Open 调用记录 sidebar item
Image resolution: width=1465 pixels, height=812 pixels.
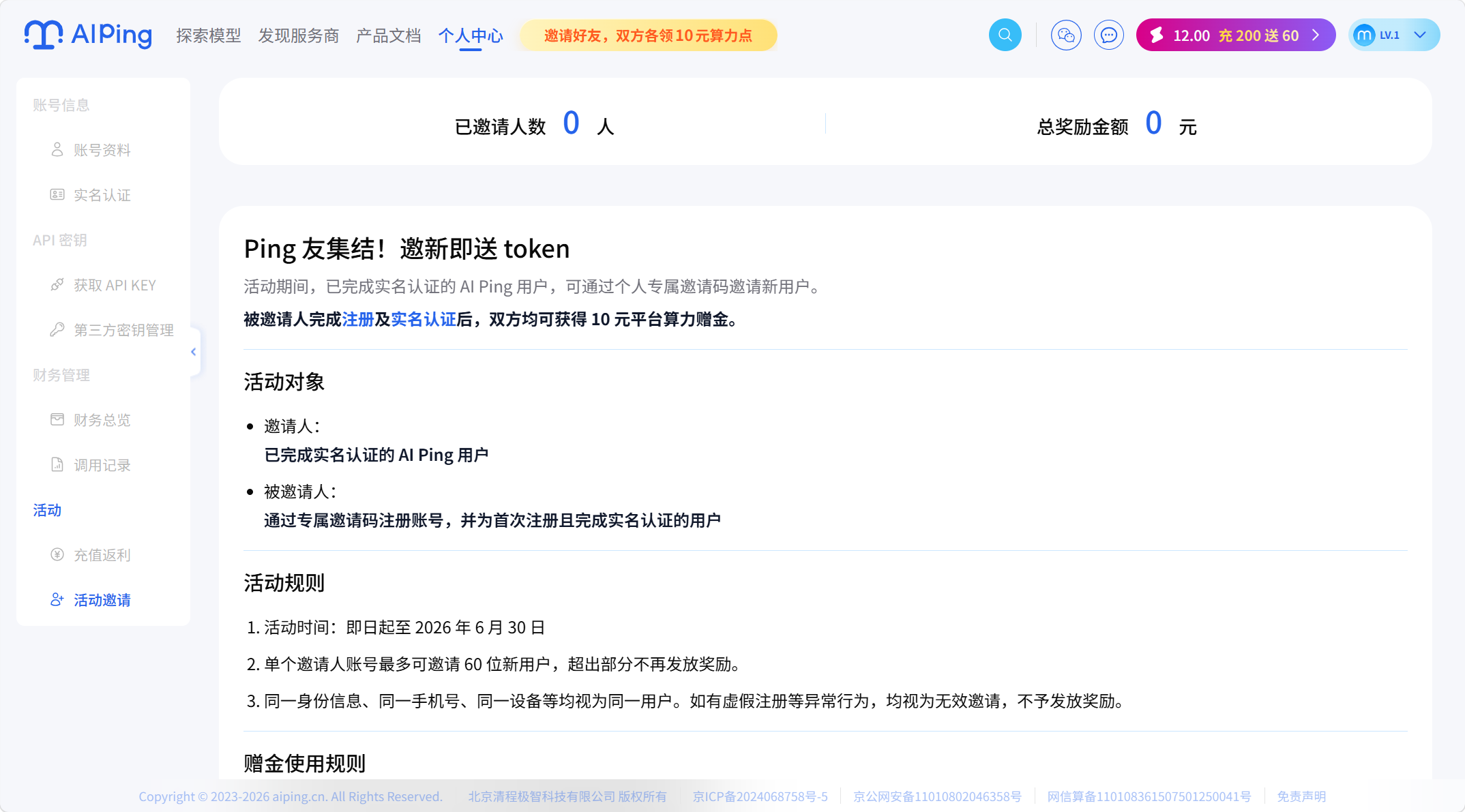click(102, 465)
